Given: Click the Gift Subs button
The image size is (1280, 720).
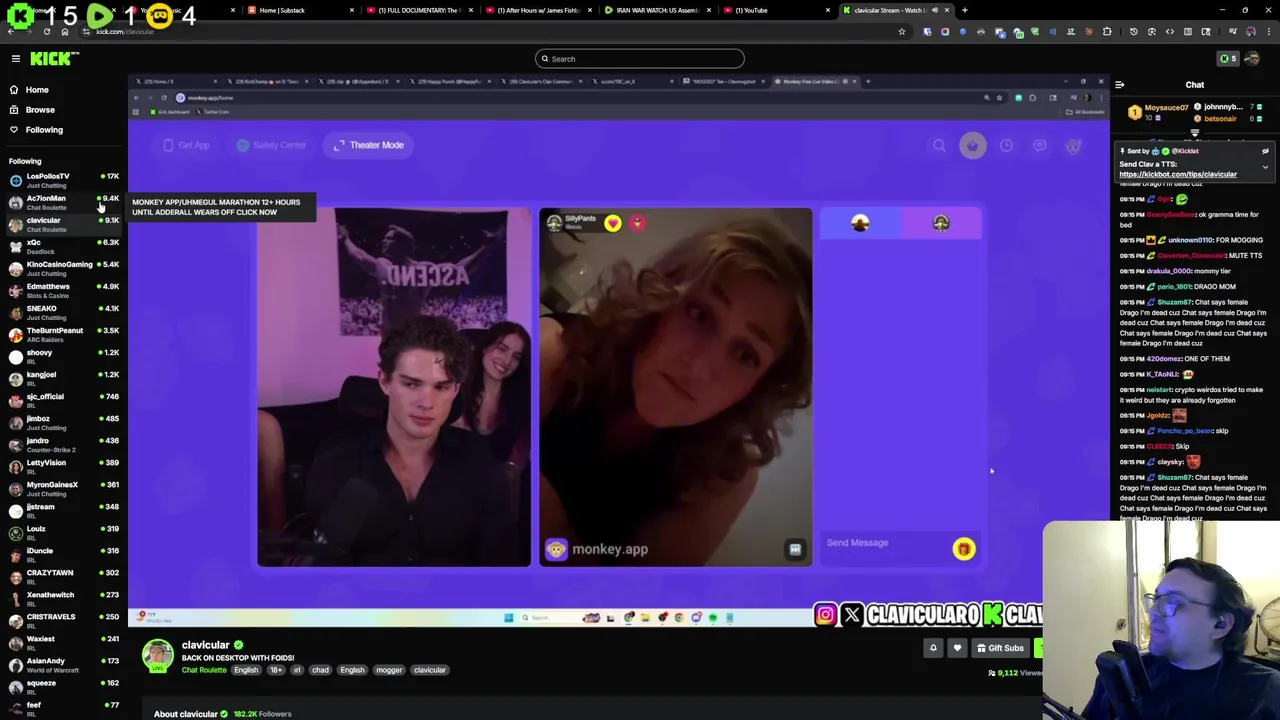Looking at the screenshot, I should click(1000, 648).
